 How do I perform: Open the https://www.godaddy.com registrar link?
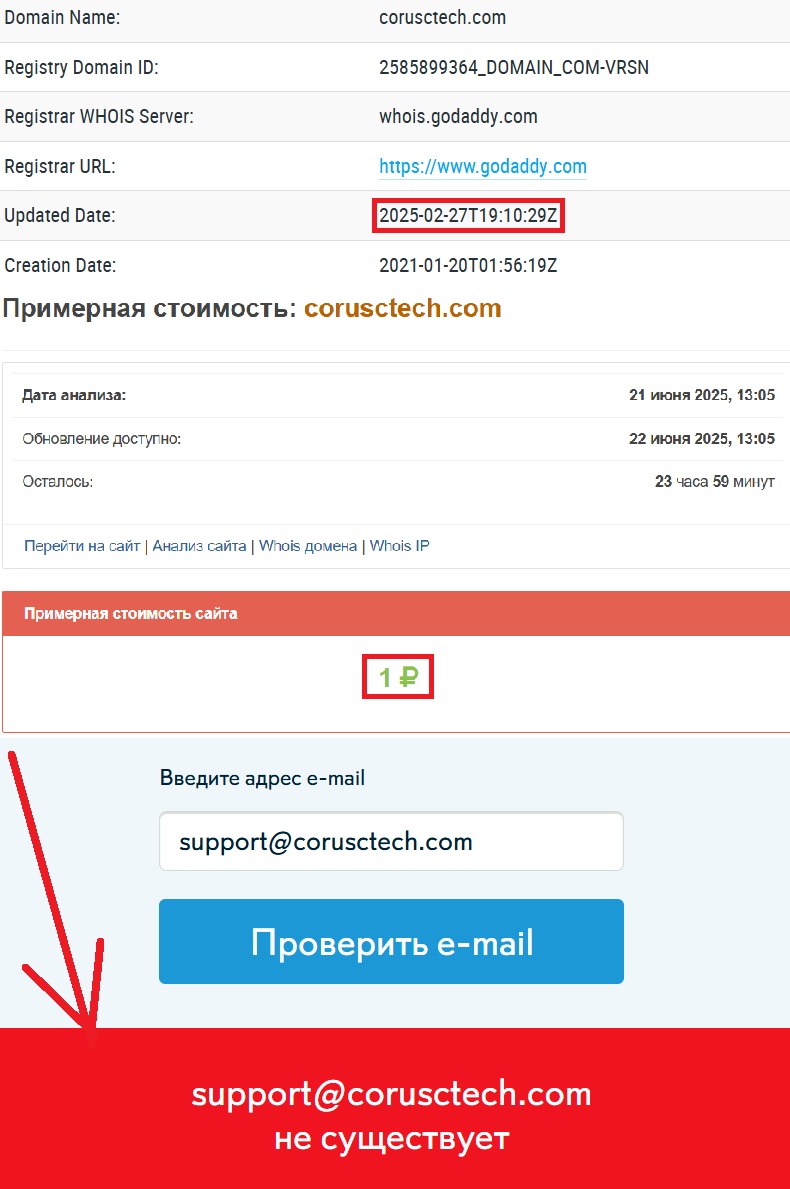pyautogui.click(x=482, y=166)
